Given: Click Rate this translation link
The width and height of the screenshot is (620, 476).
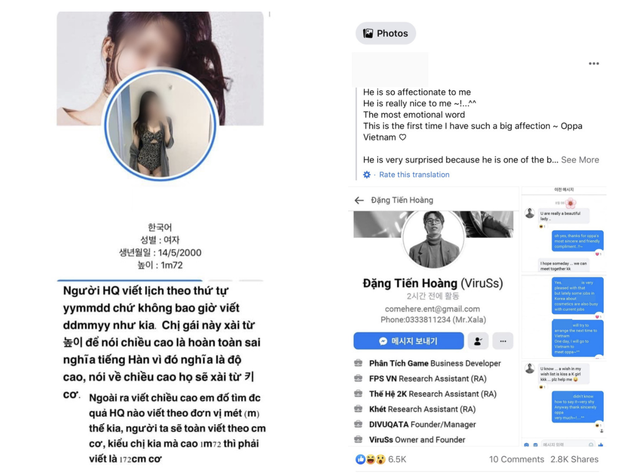Looking at the screenshot, I should point(414,174).
